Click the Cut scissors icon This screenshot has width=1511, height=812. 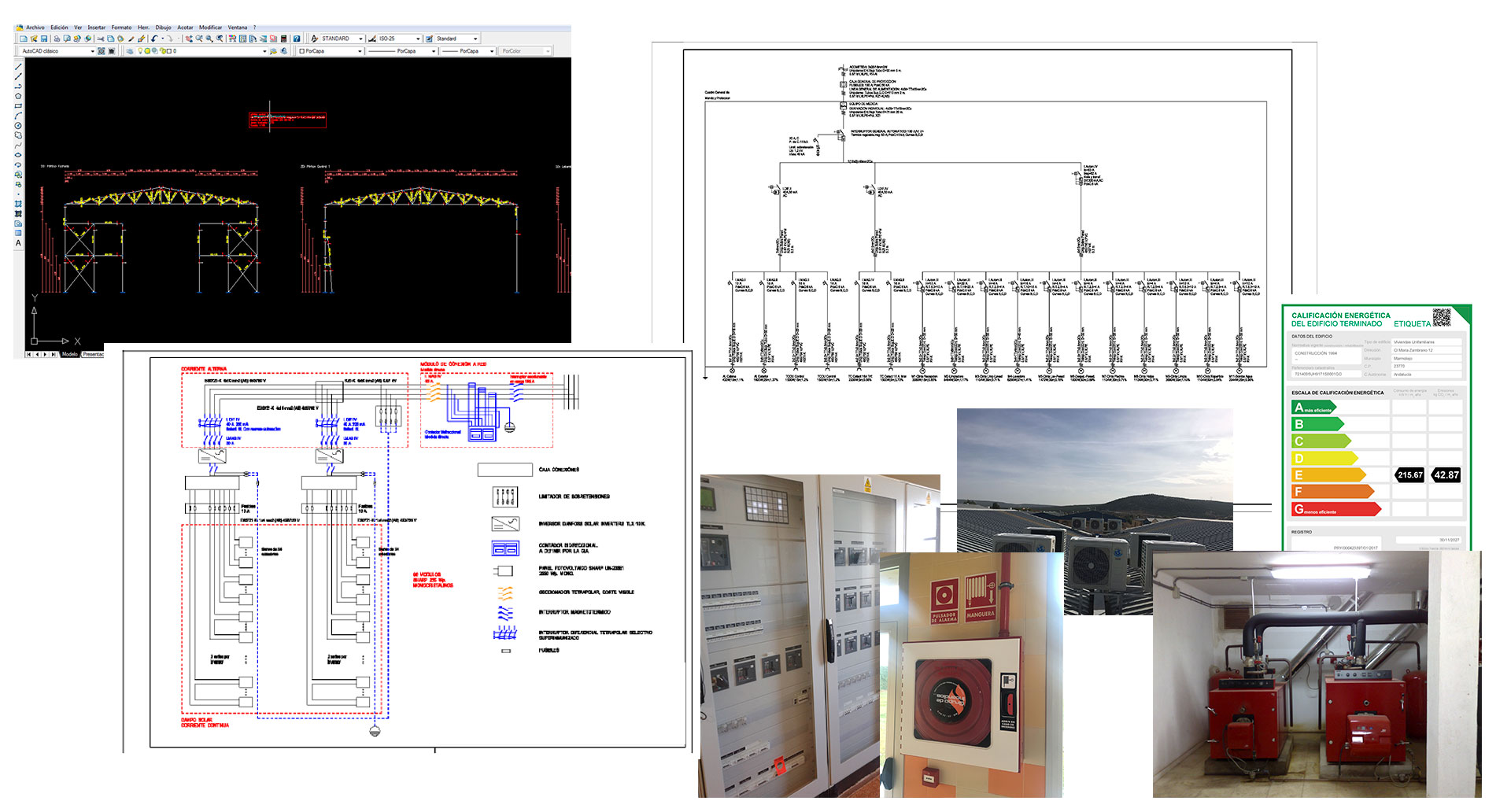coord(100,39)
